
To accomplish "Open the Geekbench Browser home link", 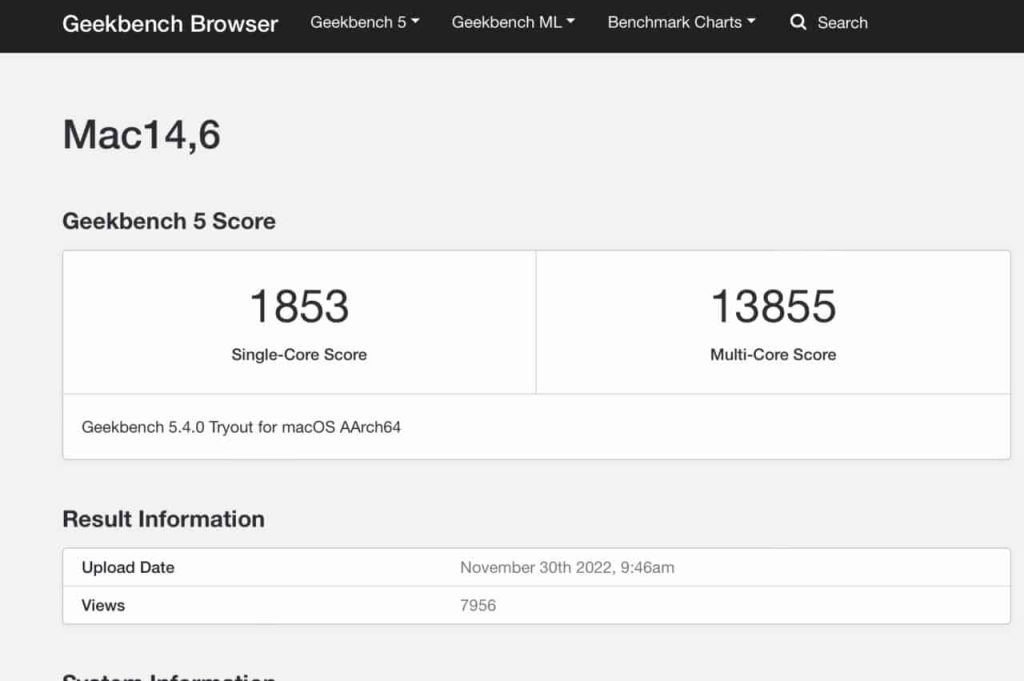I will coord(170,24).
